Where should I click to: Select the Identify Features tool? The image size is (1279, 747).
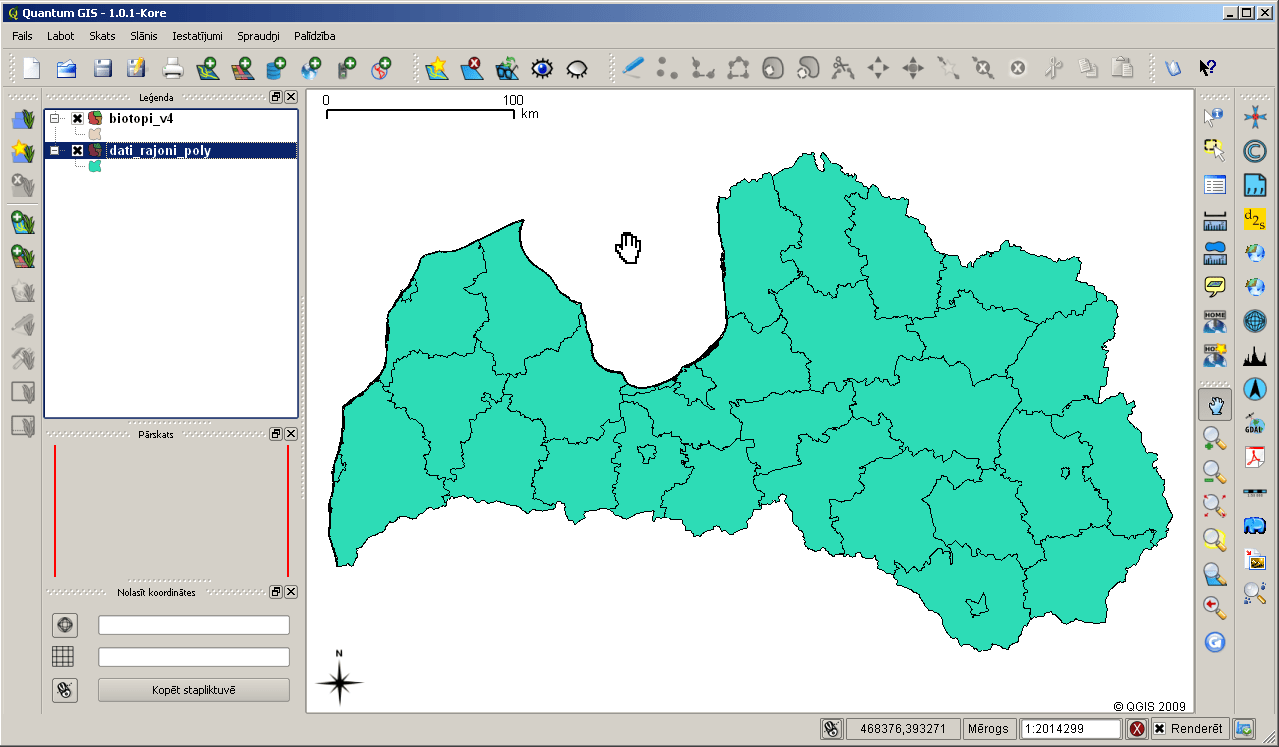point(1214,117)
